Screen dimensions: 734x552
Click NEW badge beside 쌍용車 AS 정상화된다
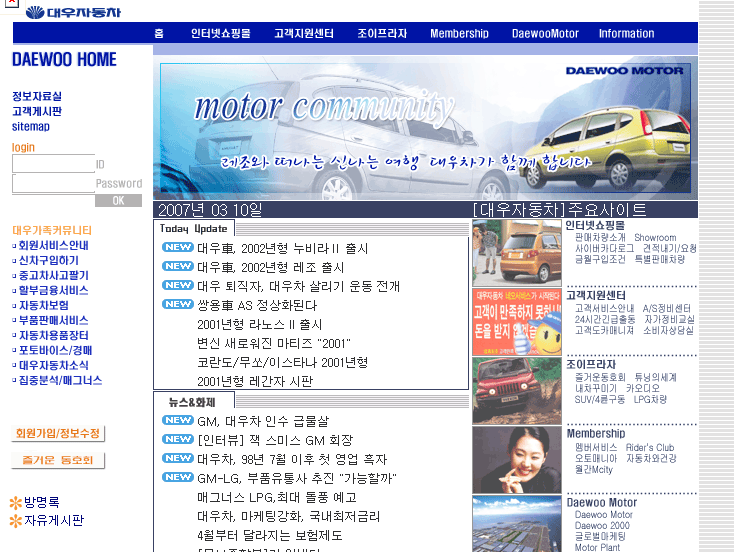tap(178, 304)
